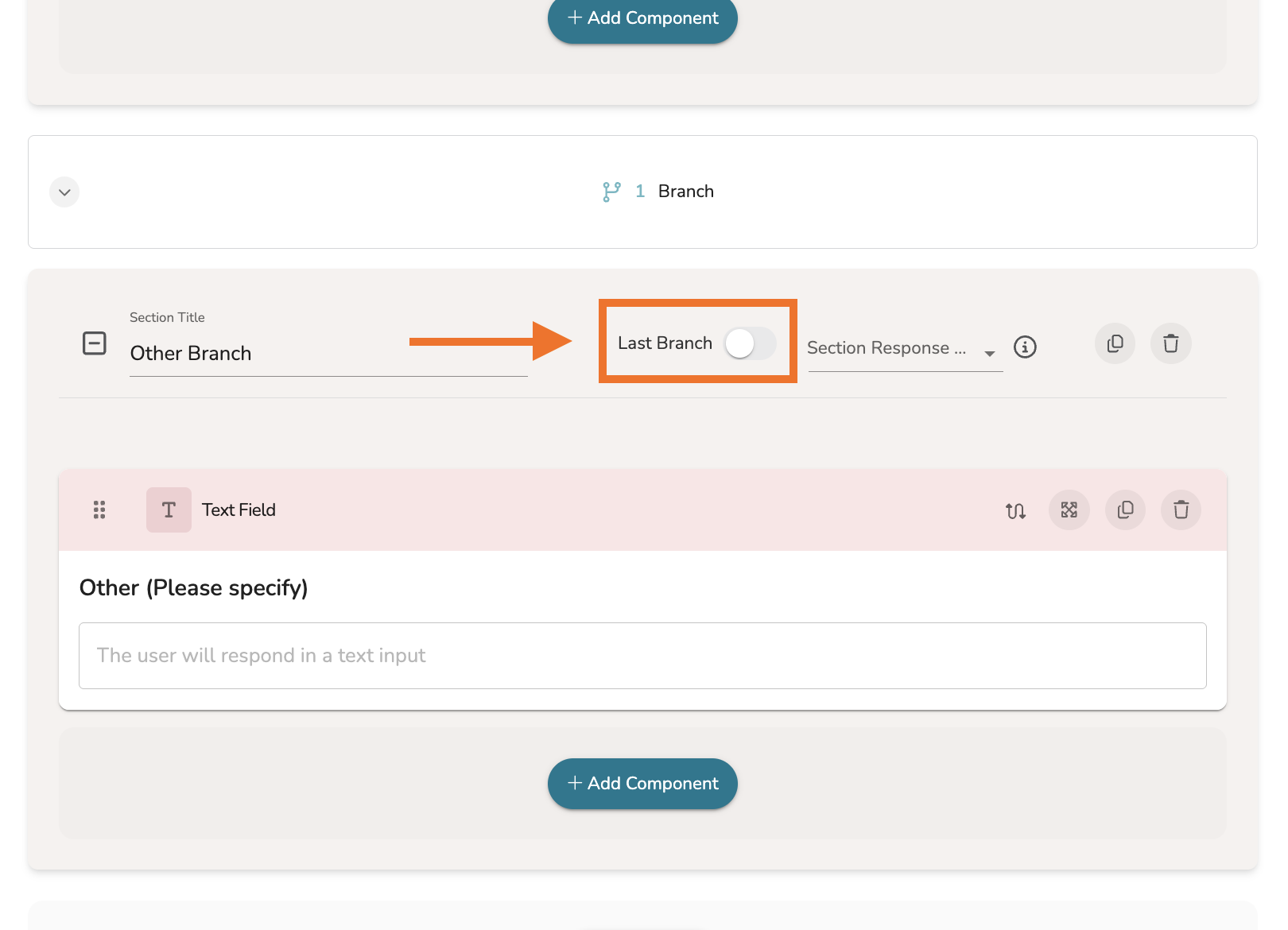
Task: Click the Text Field drag handle dots
Action: pos(99,510)
